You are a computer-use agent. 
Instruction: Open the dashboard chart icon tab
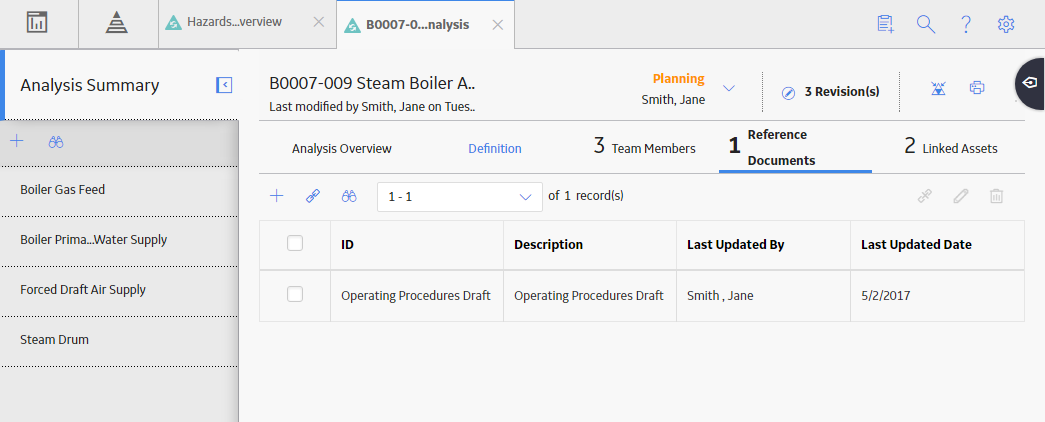39,23
